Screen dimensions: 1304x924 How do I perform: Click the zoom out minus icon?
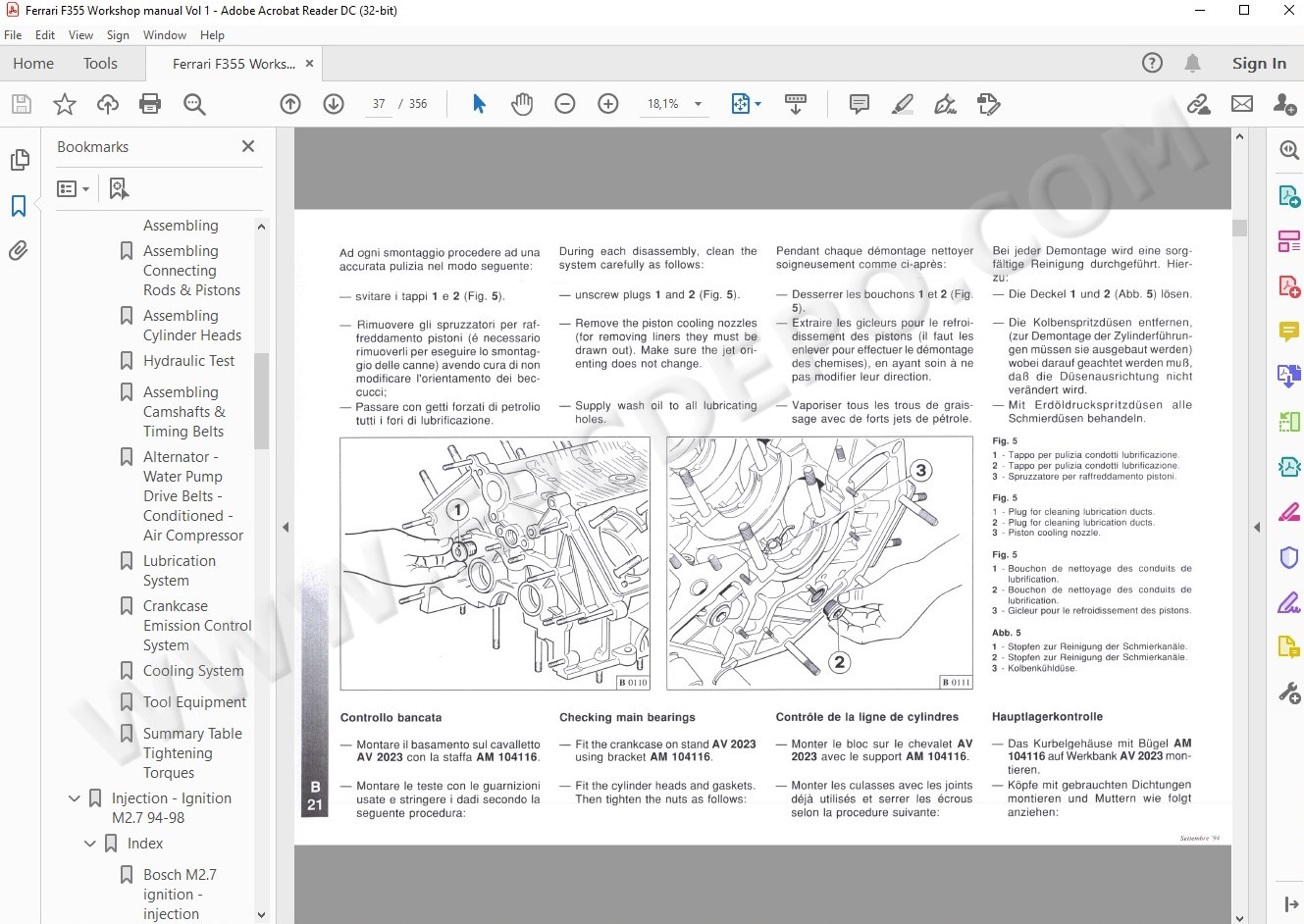click(565, 104)
